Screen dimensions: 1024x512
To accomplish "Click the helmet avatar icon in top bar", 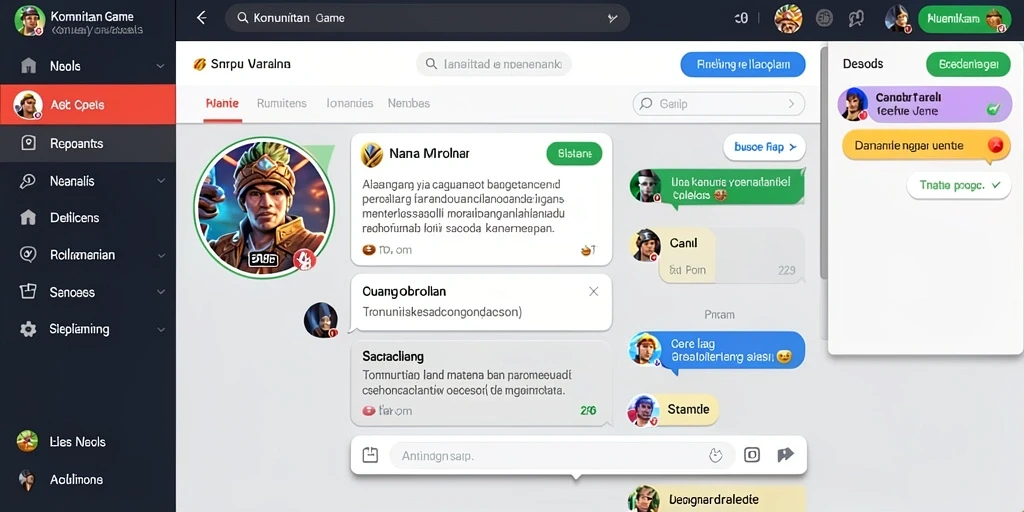I will pyautogui.click(x=788, y=19).
